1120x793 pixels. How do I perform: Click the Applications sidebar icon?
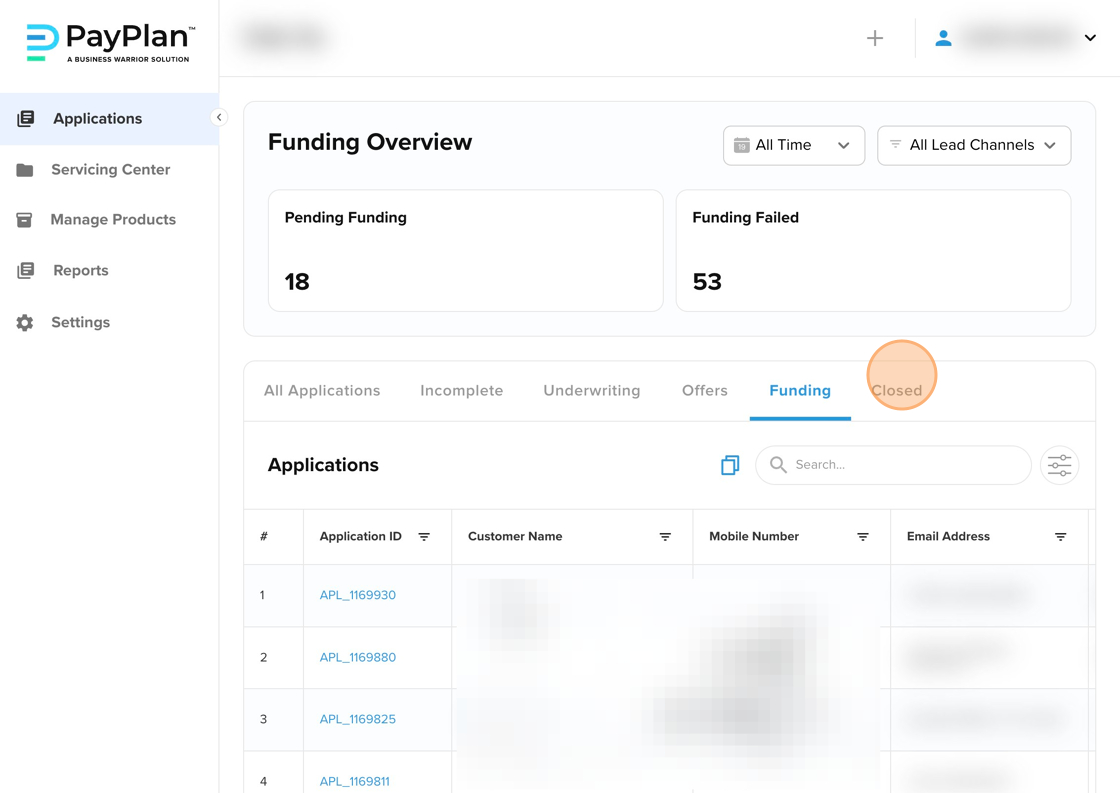point(26,119)
